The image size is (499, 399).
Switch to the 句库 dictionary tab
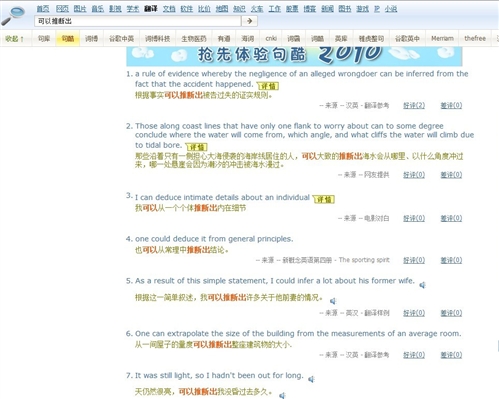[x=44, y=39]
